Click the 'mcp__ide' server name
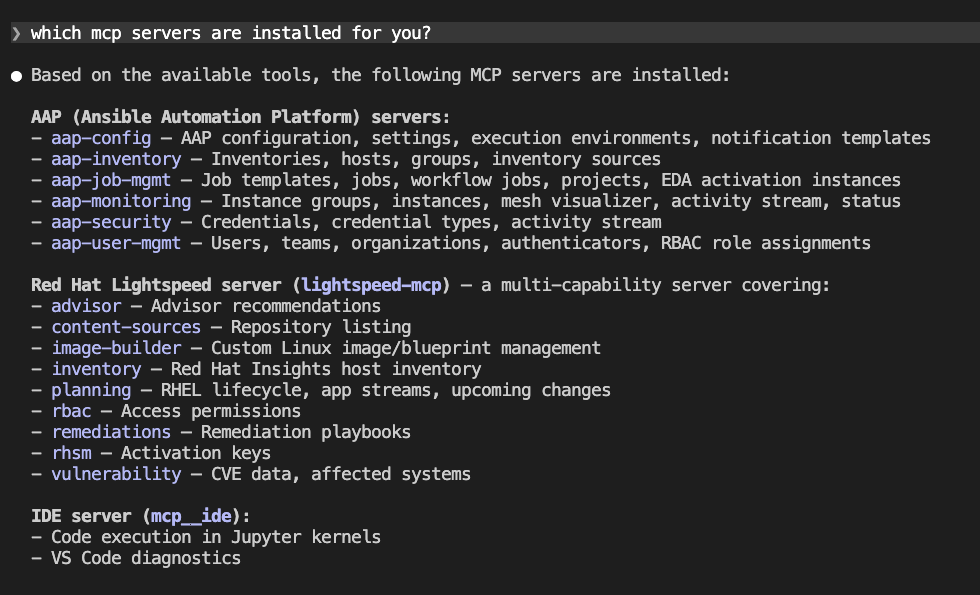The height and width of the screenshot is (595, 980). (191, 516)
